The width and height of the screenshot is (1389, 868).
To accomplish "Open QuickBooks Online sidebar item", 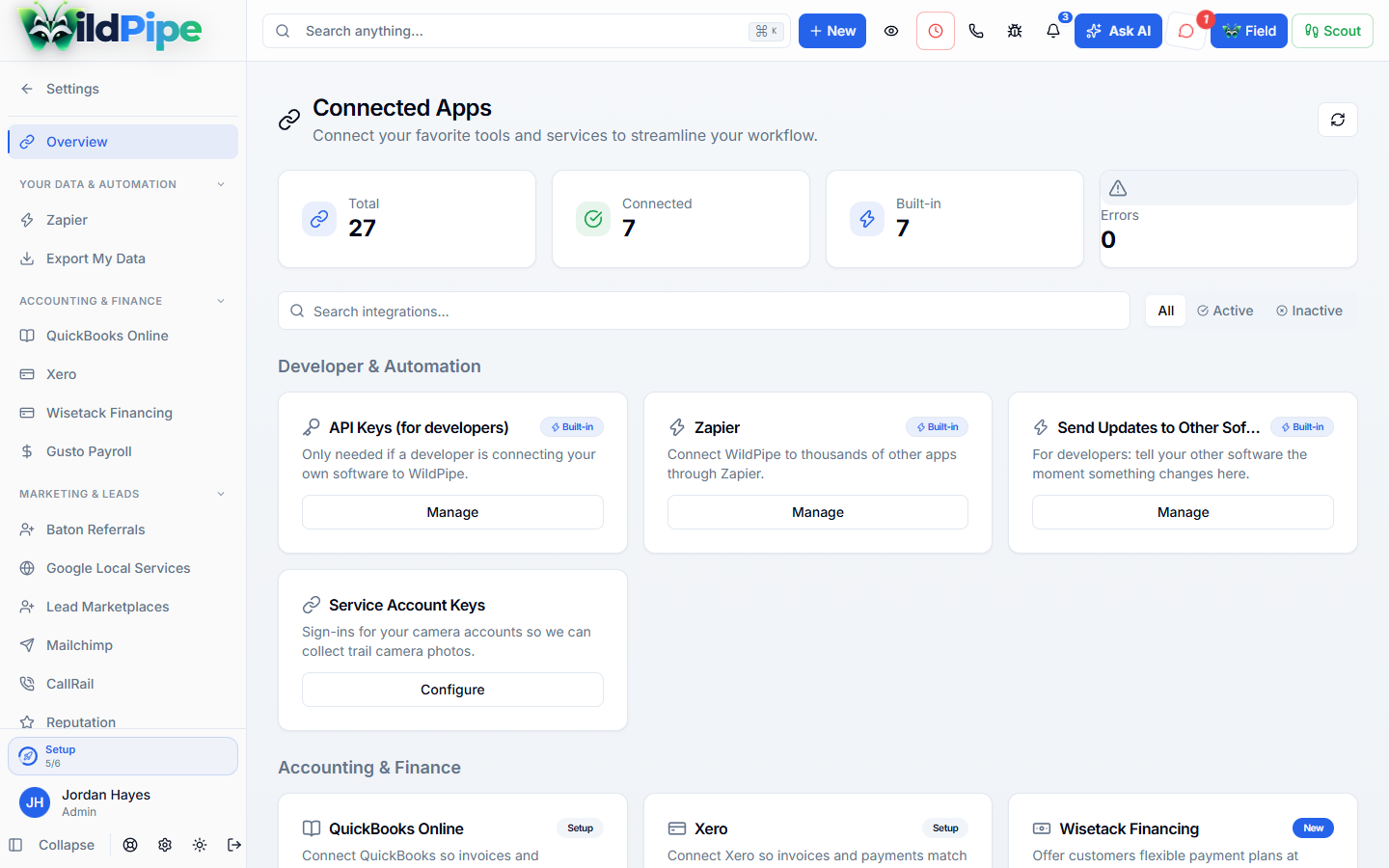I will pos(123,336).
